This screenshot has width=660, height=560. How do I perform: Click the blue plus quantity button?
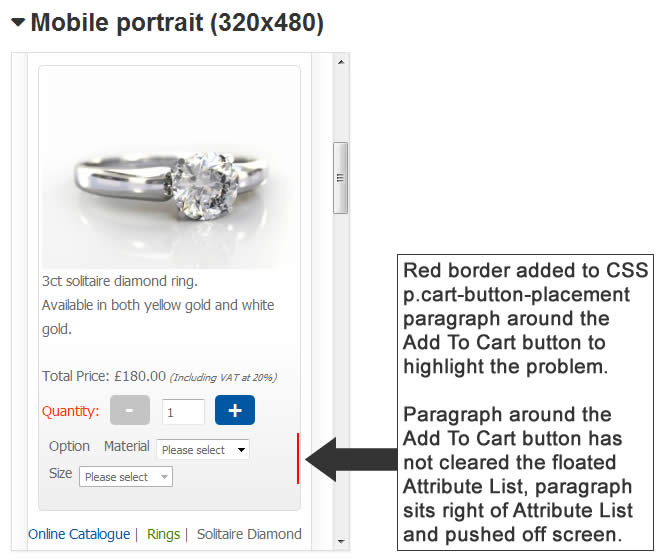click(234, 410)
